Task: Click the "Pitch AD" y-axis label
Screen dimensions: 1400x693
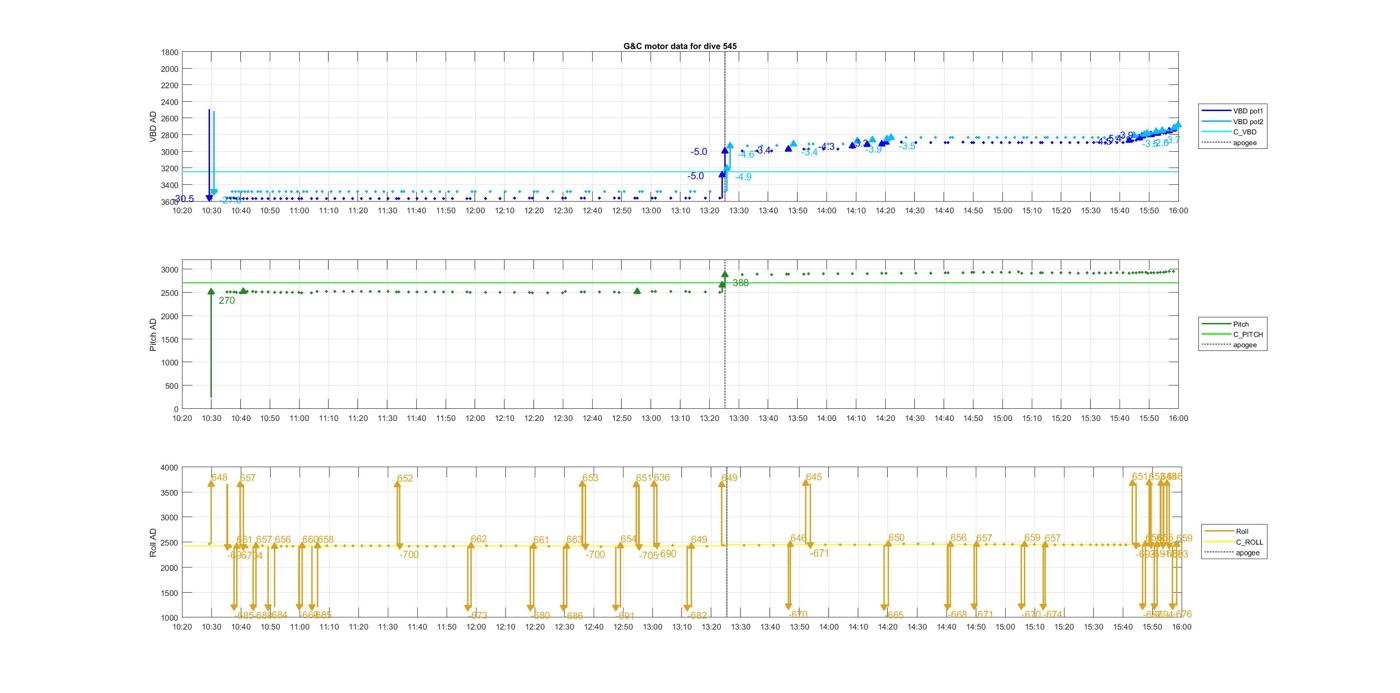Action: [153, 337]
